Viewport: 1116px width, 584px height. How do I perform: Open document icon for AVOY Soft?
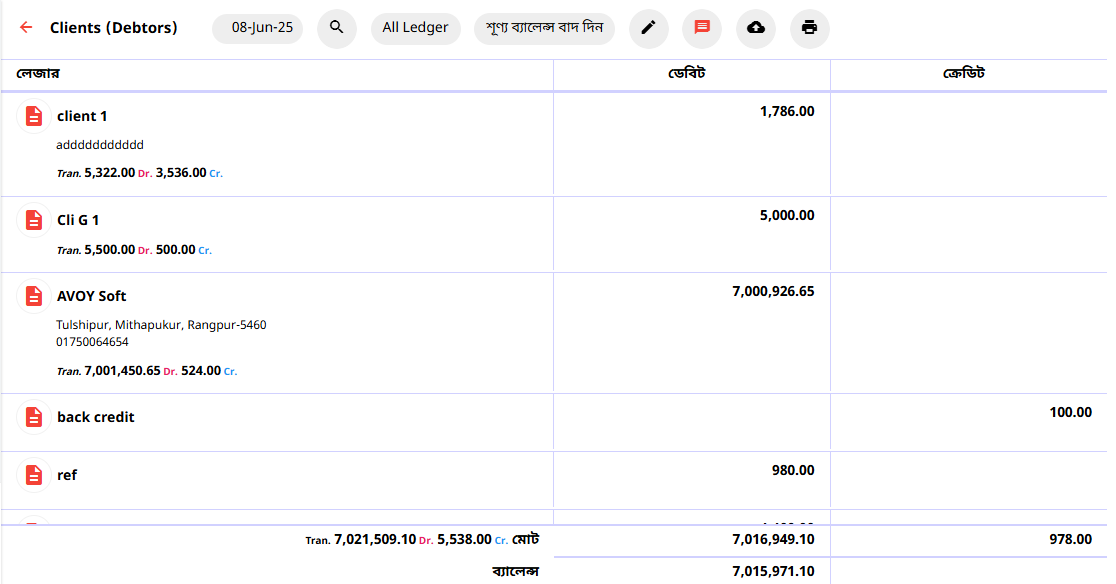pyautogui.click(x=33, y=296)
